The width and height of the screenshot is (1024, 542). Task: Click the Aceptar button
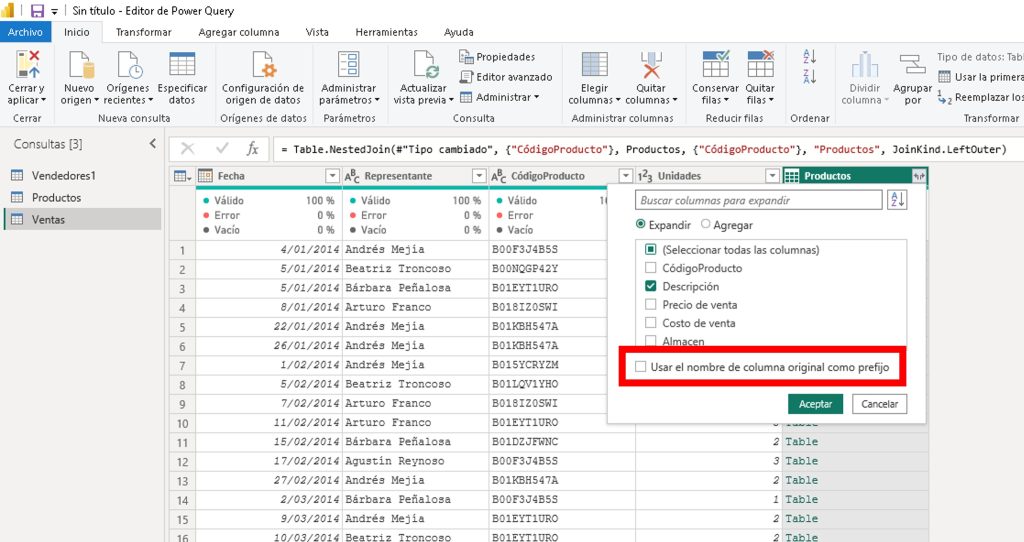(x=815, y=404)
